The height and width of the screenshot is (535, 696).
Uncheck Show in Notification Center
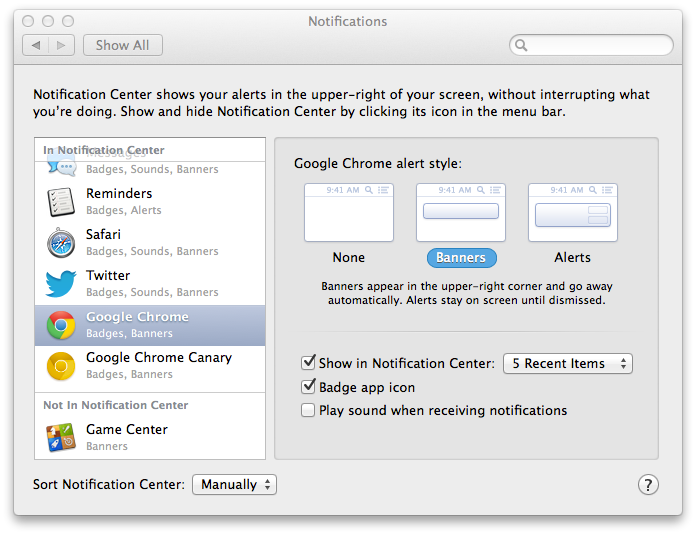[x=308, y=362]
